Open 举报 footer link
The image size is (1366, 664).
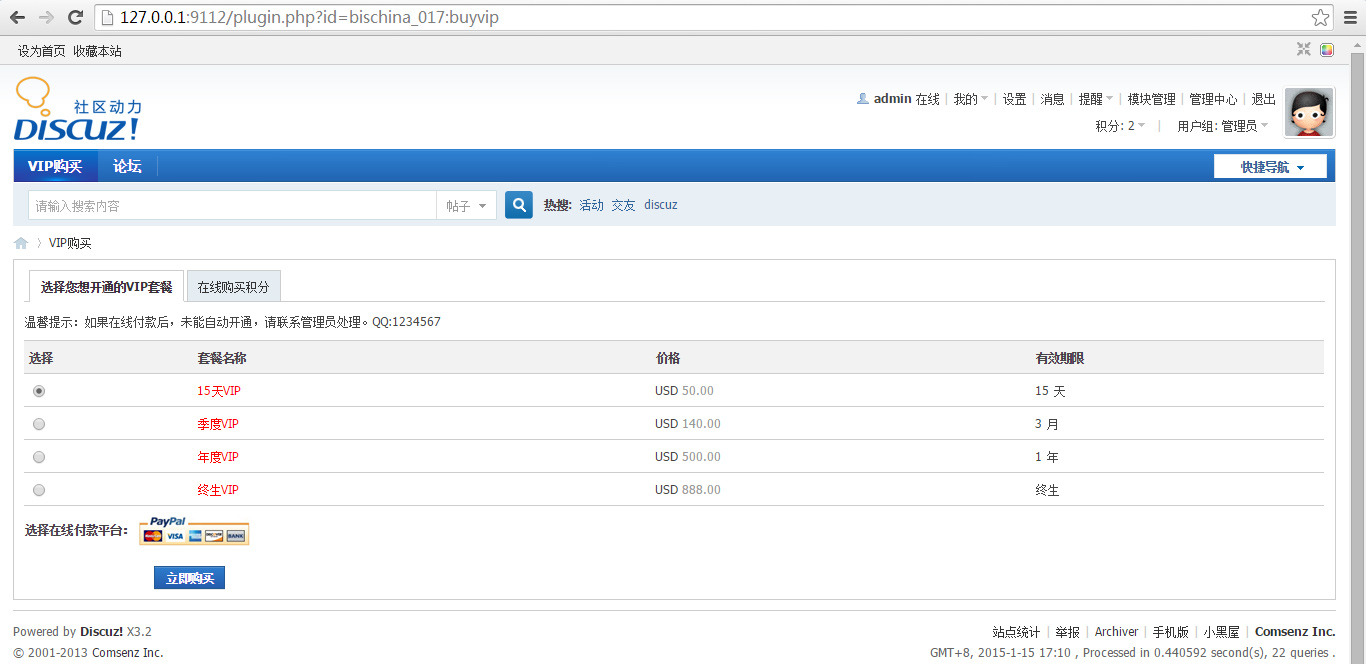1067,632
